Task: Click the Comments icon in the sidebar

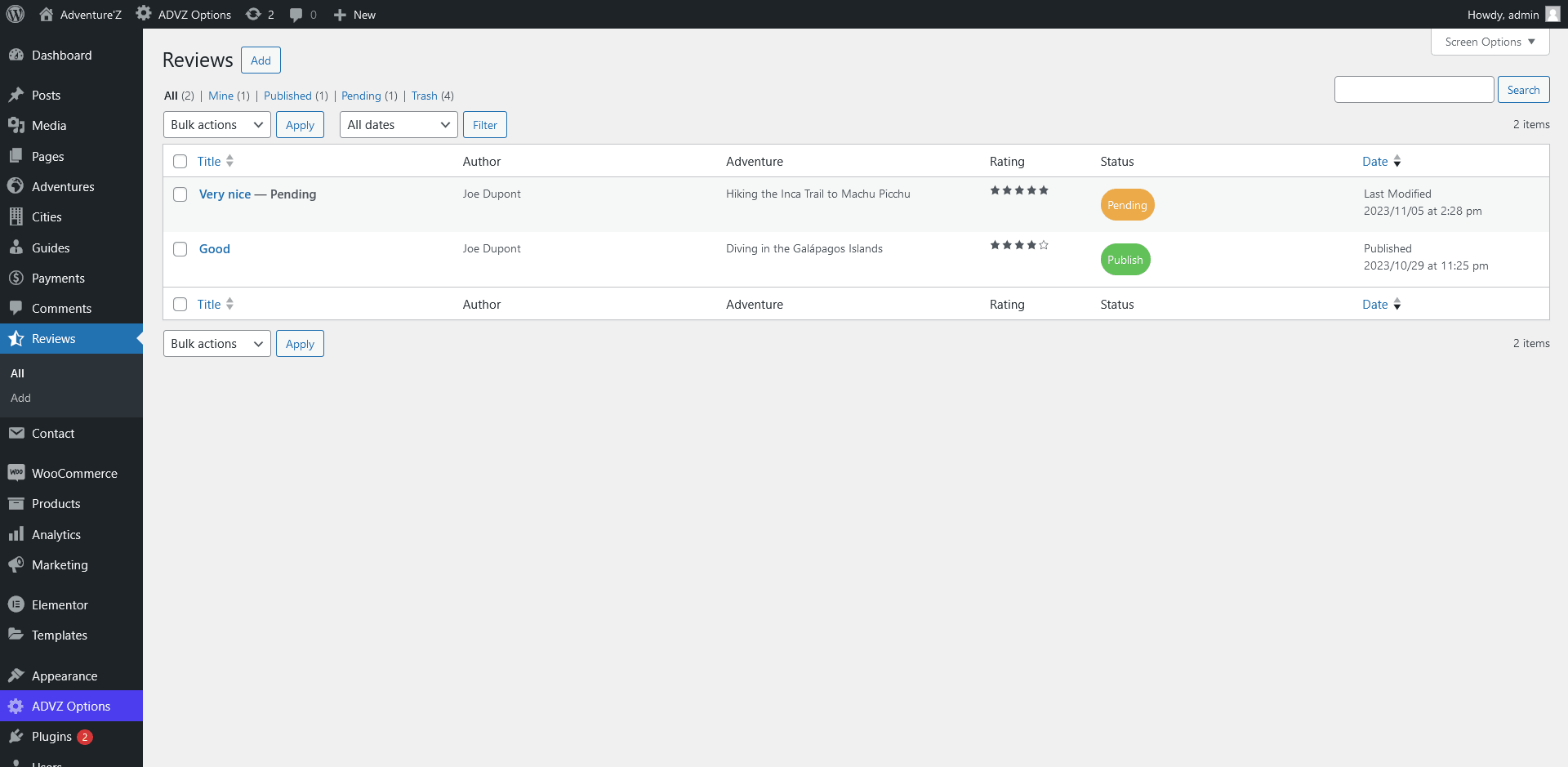Action: point(16,308)
